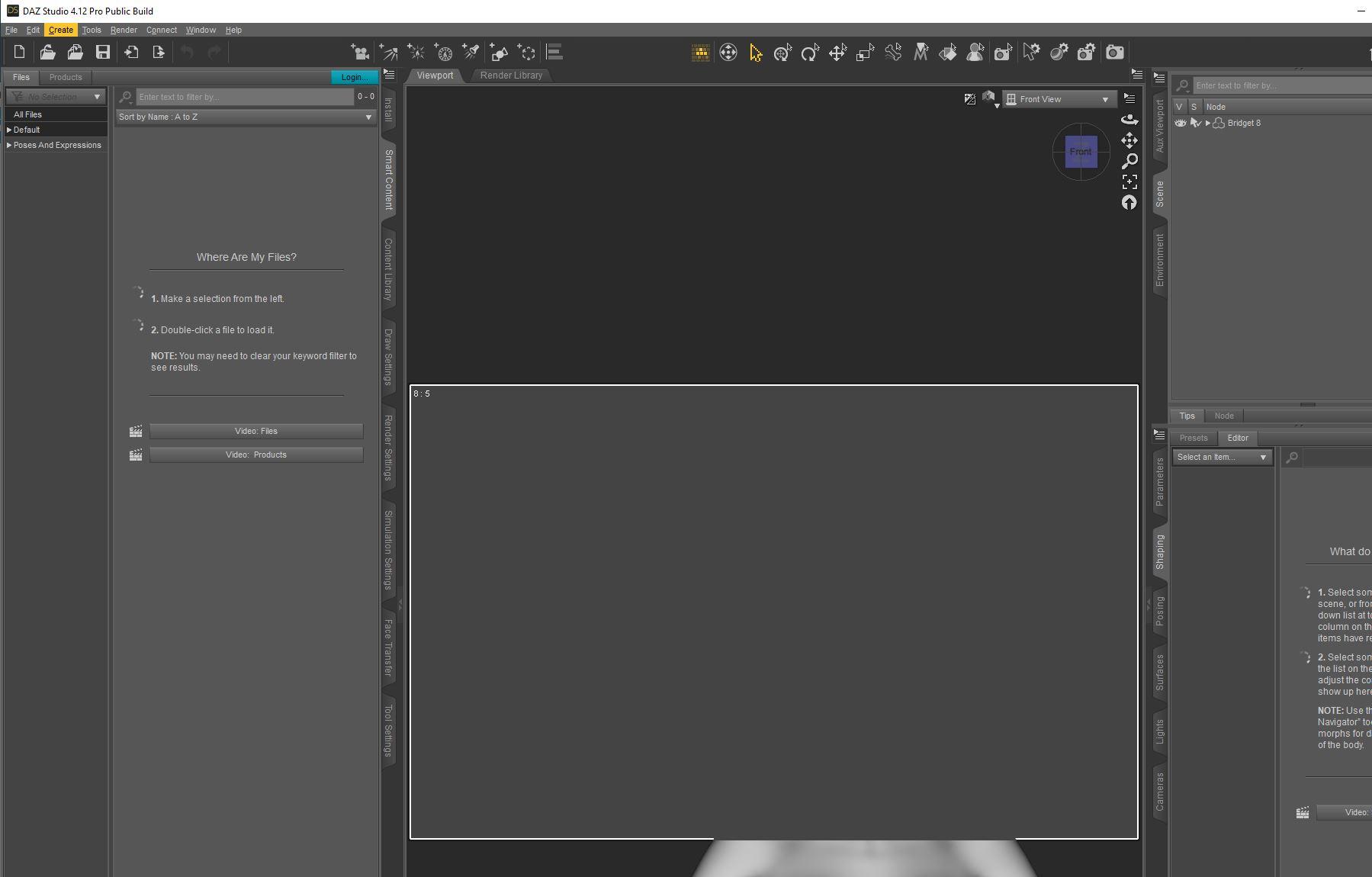The image size is (1372, 877).
Task: Select the Joint Editor bone tool
Action: coord(893,52)
